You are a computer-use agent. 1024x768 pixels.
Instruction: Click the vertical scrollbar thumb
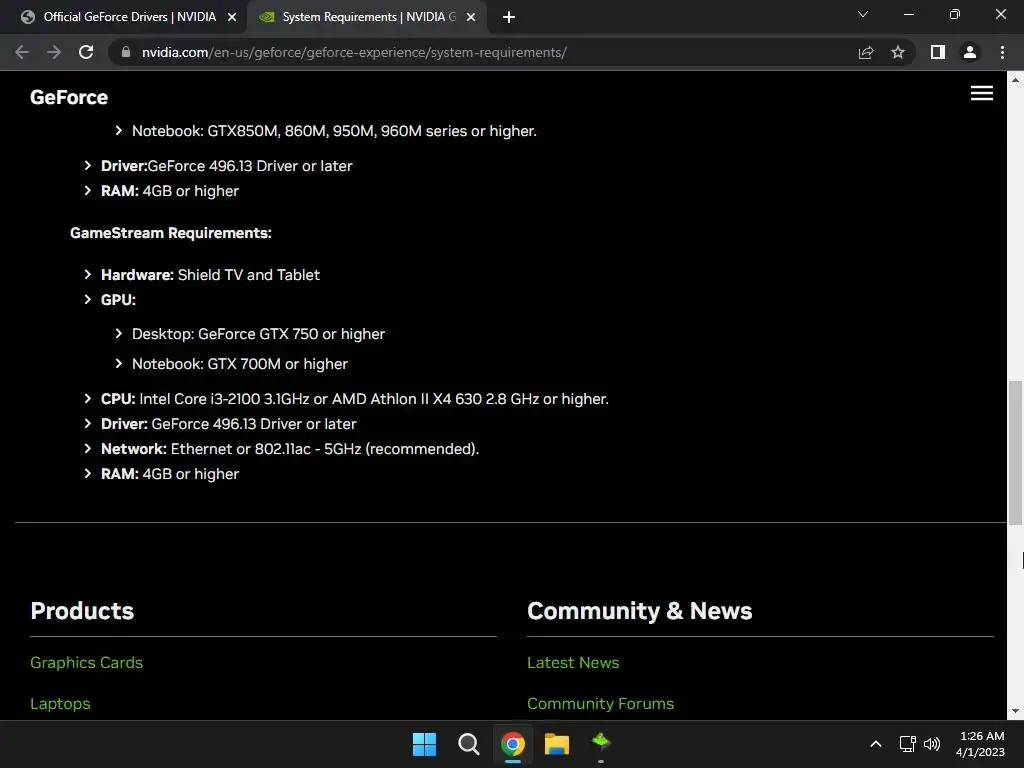pyautogui.click(x=1015, y=452)
